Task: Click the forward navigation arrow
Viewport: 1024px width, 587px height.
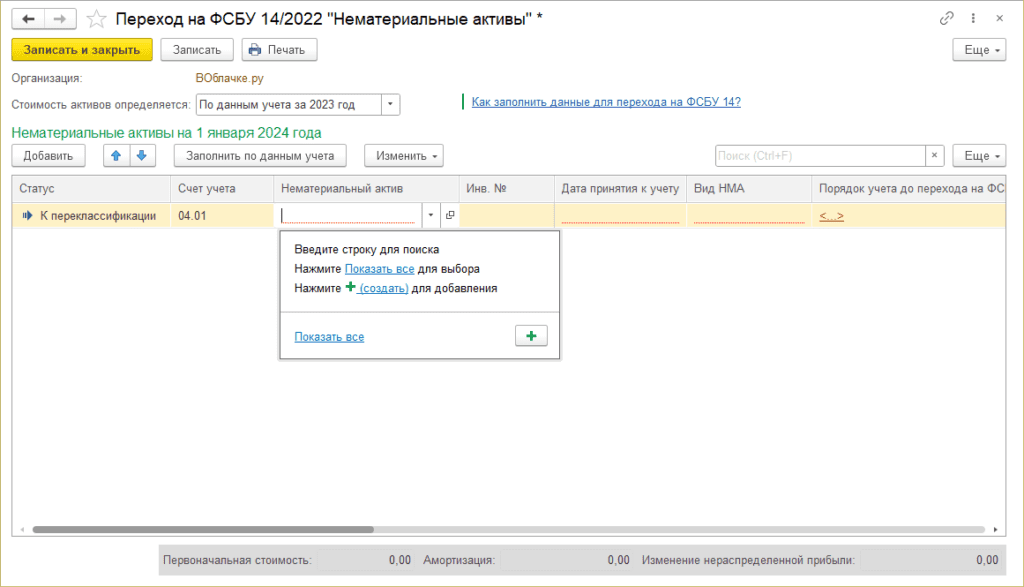Action: click(61, 19)
